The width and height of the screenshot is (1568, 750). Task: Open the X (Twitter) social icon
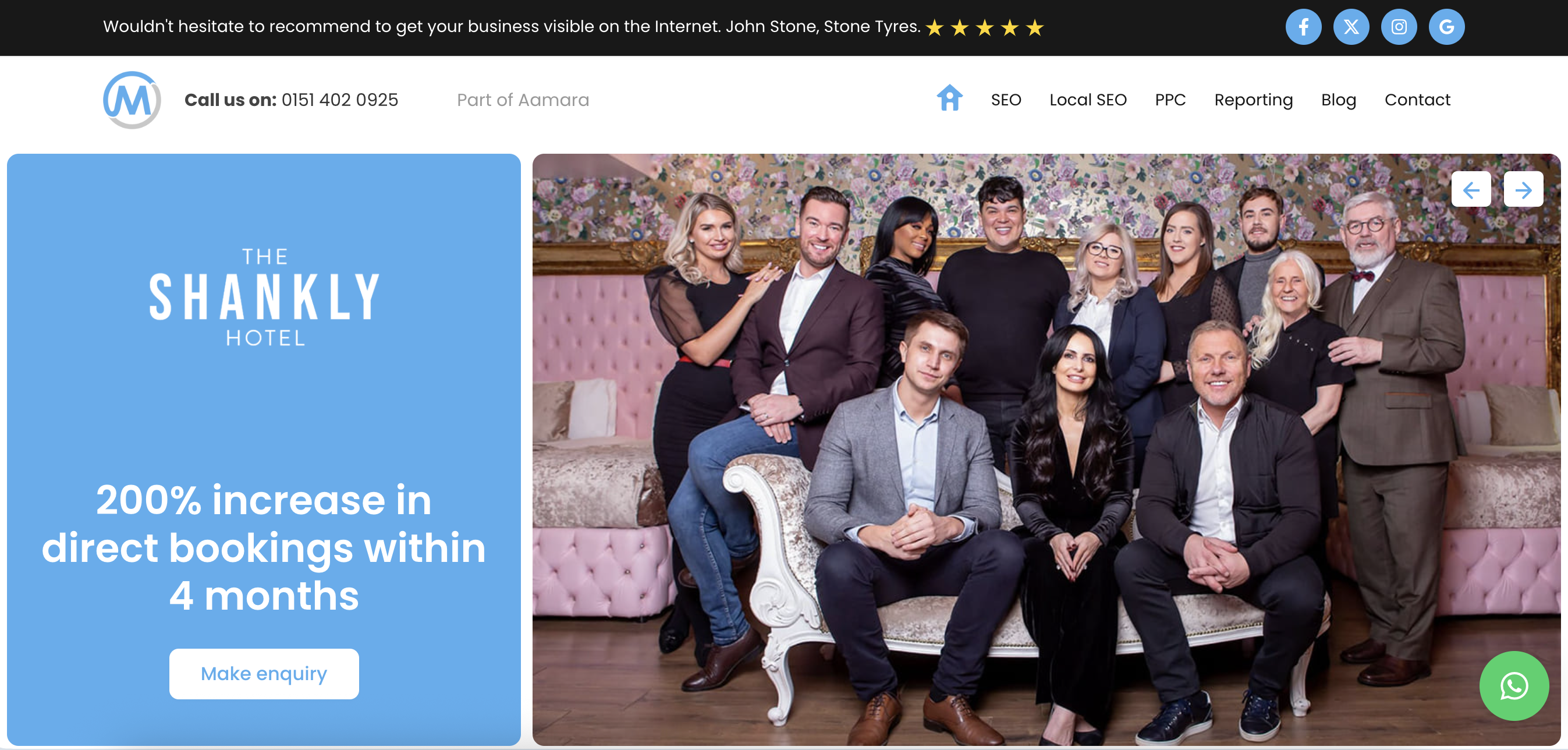(x=1351, y=27)
